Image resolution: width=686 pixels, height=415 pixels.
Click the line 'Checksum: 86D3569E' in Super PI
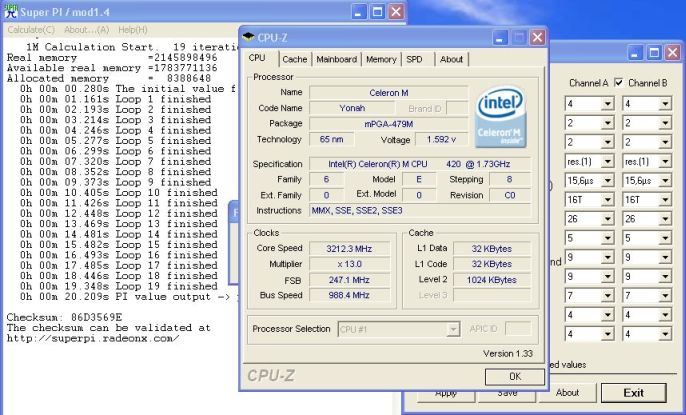pyautogui.click(x=64, y=317)
